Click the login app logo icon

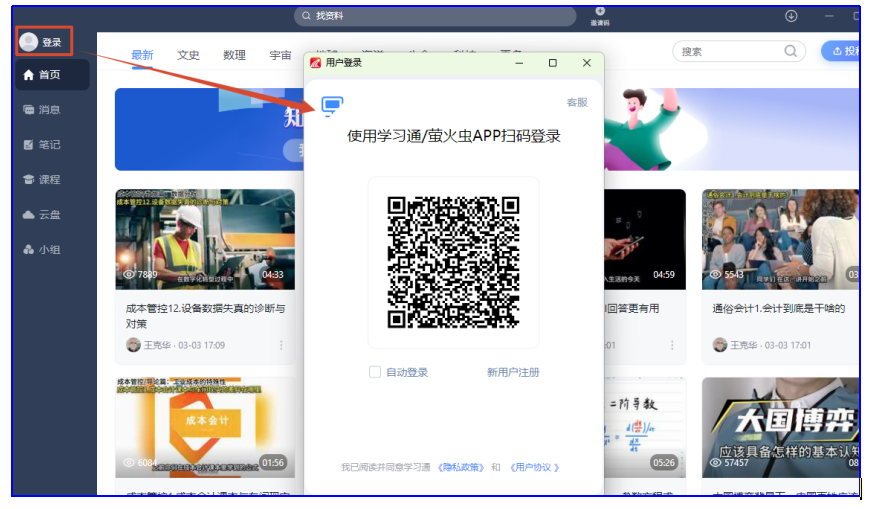tap(315, 63)
